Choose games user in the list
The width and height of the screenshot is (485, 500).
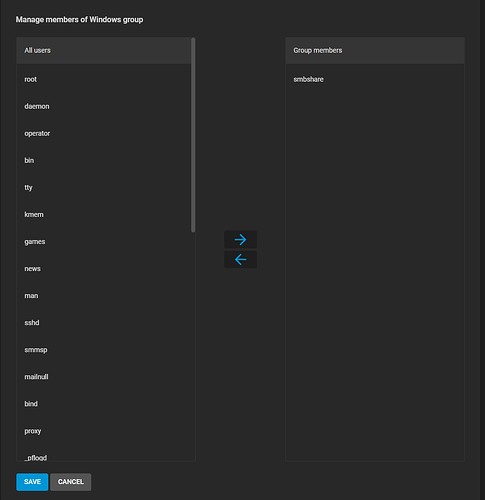pyautogui.click(x=104, y=242)
